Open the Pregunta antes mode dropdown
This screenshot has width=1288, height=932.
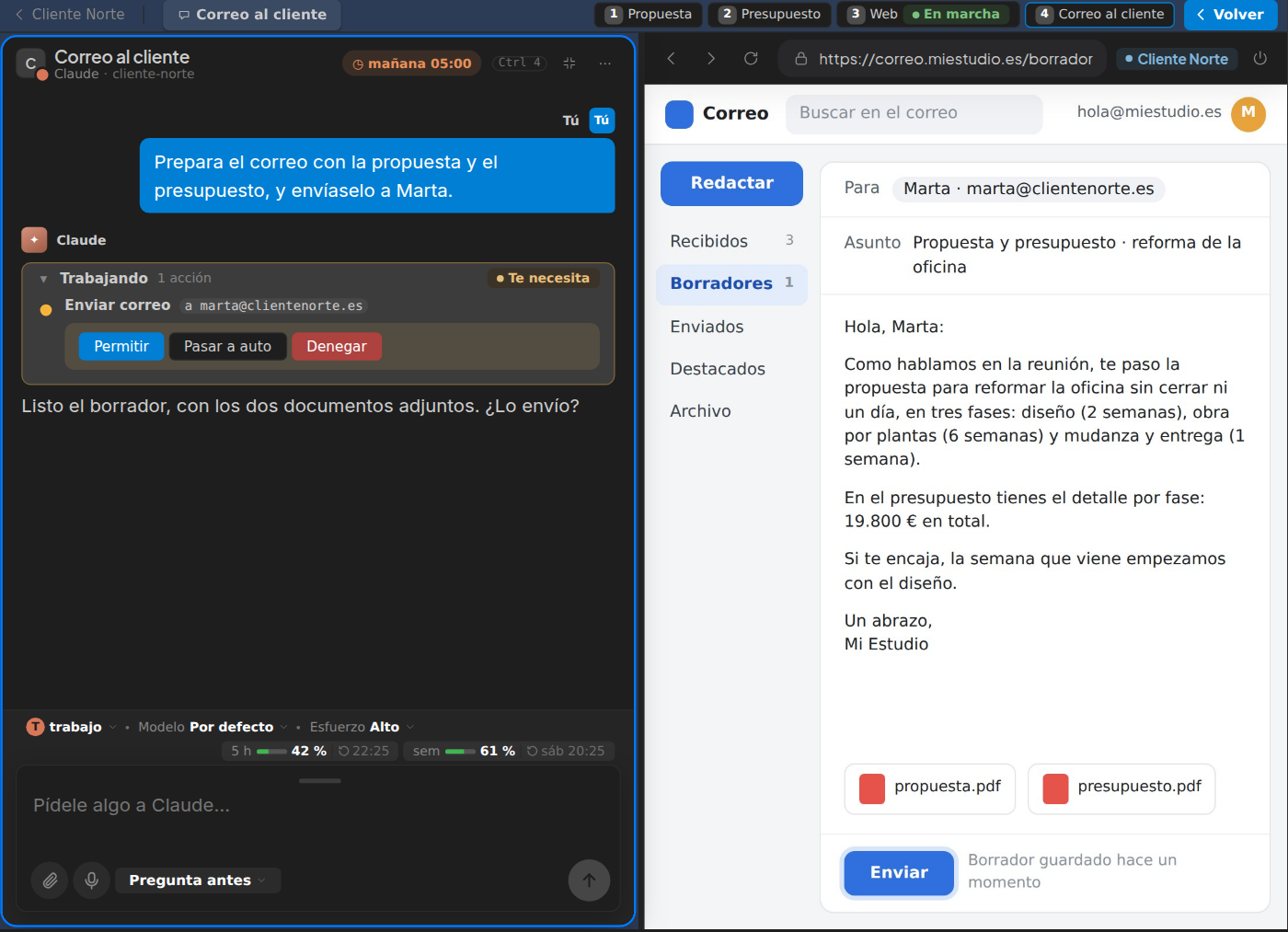[x=198, y=880]
